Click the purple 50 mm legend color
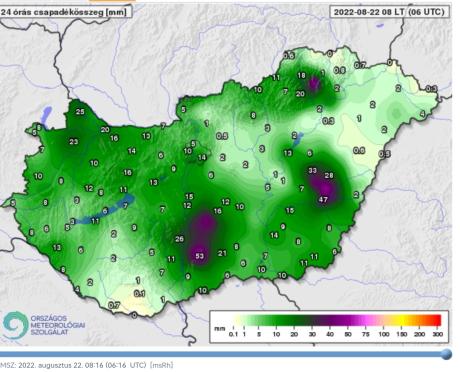 click(348, 320)
